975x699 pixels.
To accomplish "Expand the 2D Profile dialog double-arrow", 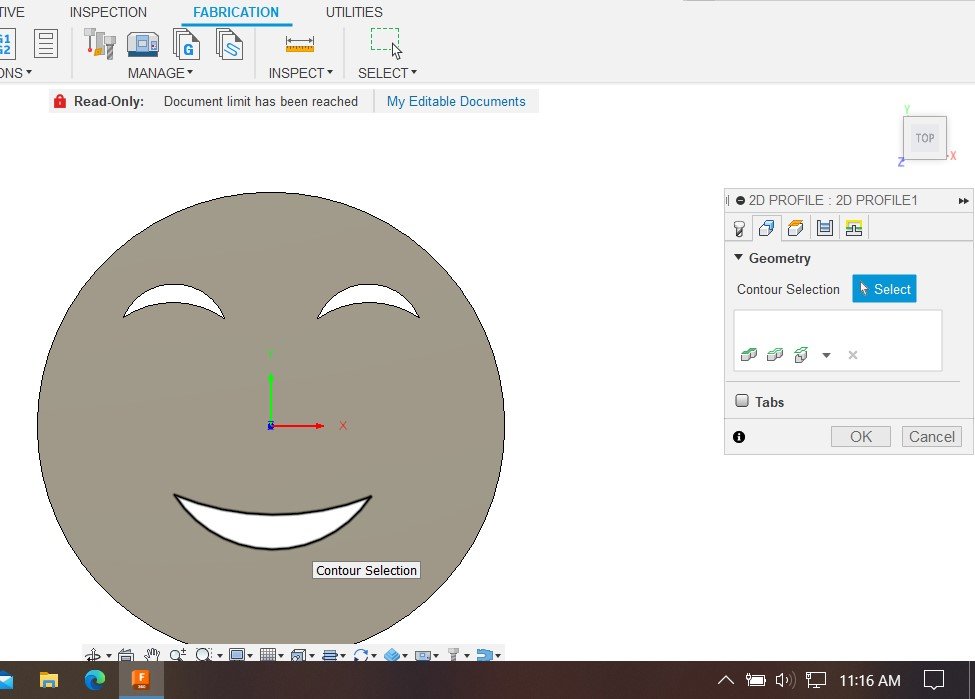I will pyautogui.click(x=963, y=201).
